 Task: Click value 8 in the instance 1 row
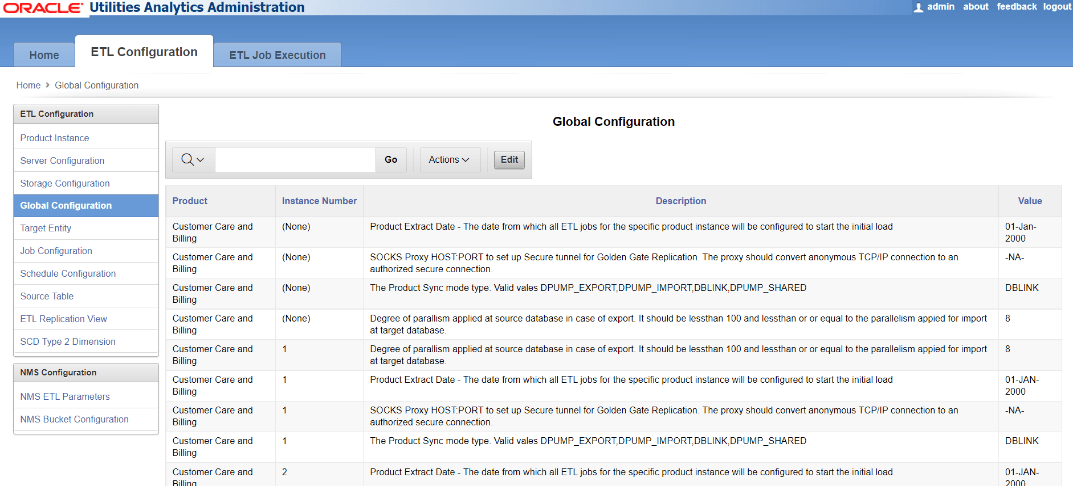coord(1008,349)
